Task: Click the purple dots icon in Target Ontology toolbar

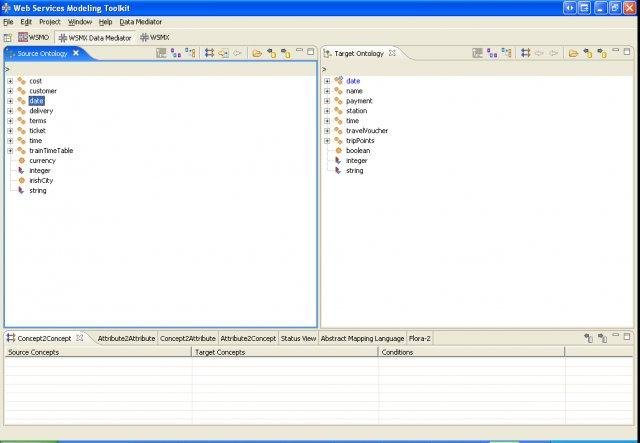Action: (x=492, y=53)
